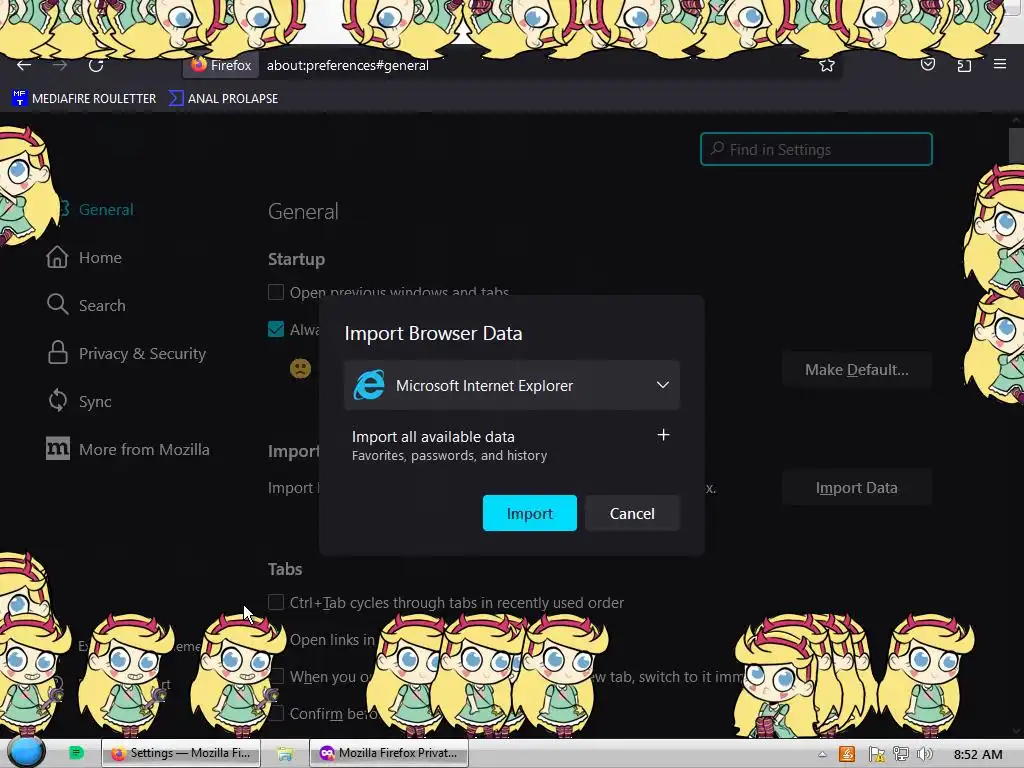The image size is (1024, 768).
Task: Click the Internet Explorer logo icon
Action: point(369,385)
